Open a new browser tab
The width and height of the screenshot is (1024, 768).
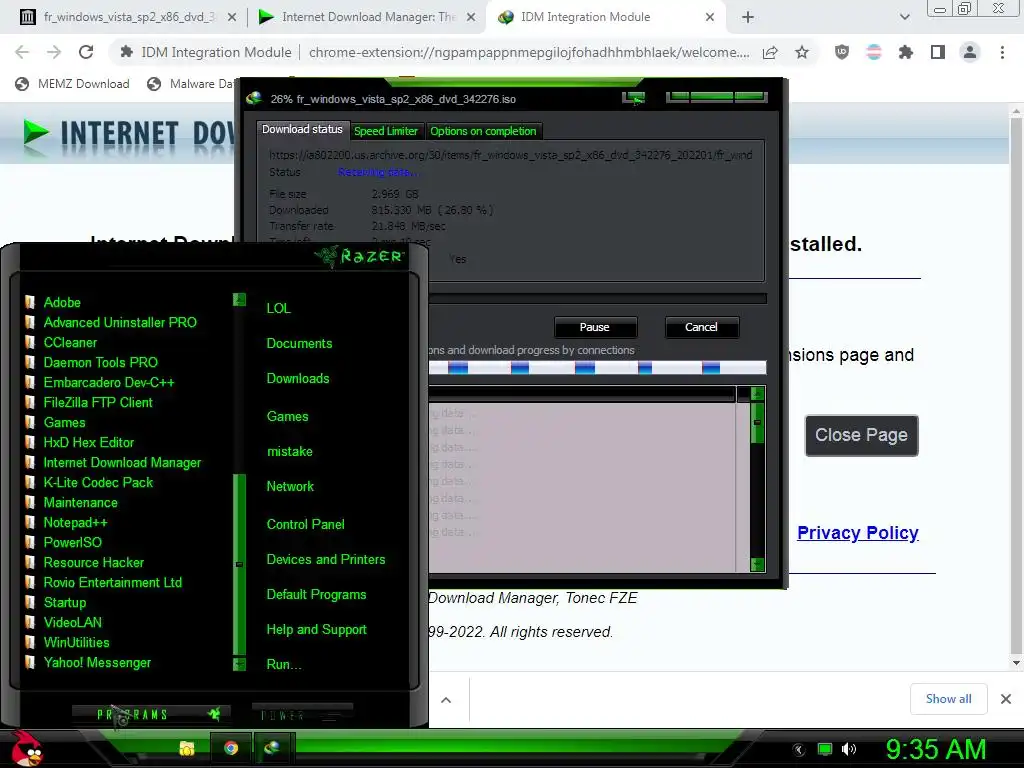tap(748, 18)
